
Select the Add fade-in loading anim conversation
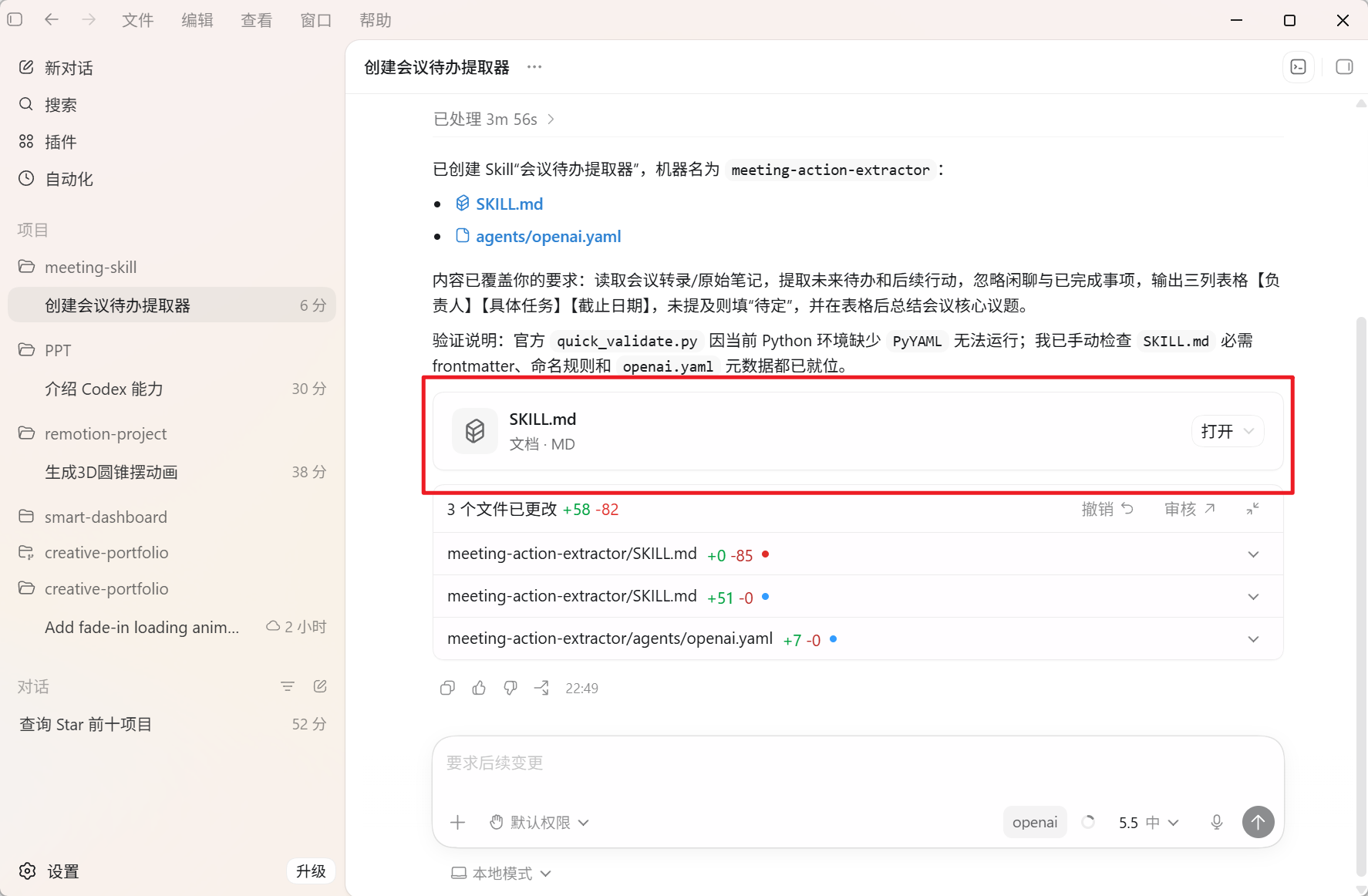[x=172, y=627]
